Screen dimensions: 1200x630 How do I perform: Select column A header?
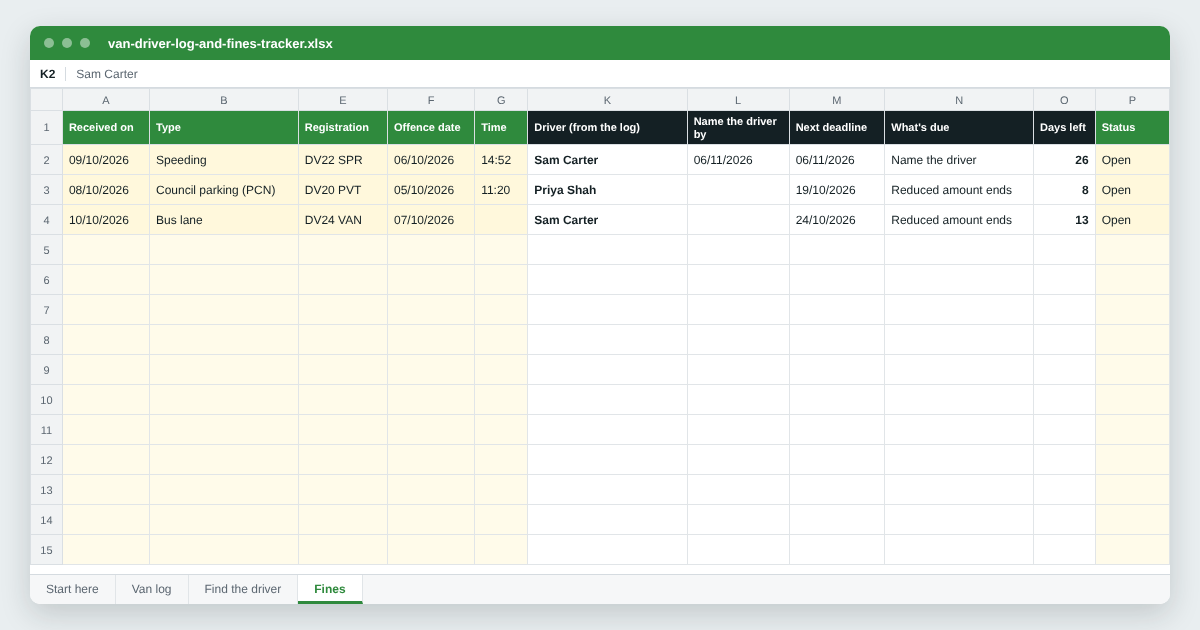[106, 100]
